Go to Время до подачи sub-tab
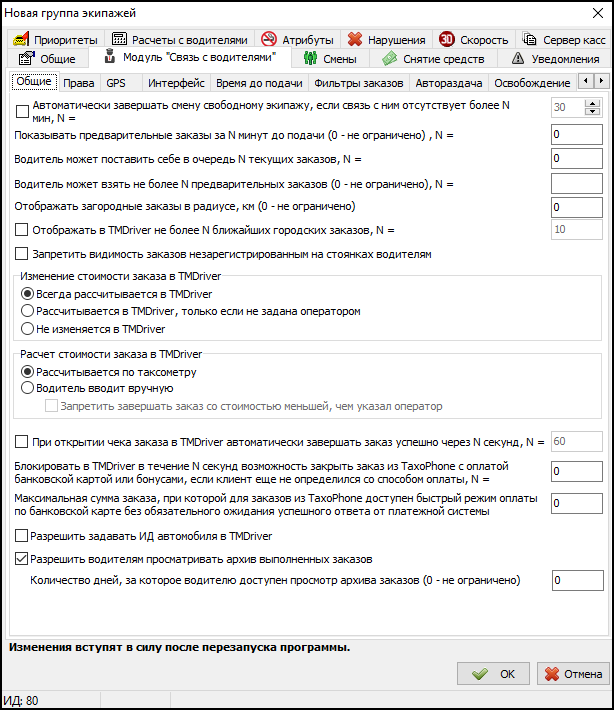614x710 pixels. click(x=259, y=83)
